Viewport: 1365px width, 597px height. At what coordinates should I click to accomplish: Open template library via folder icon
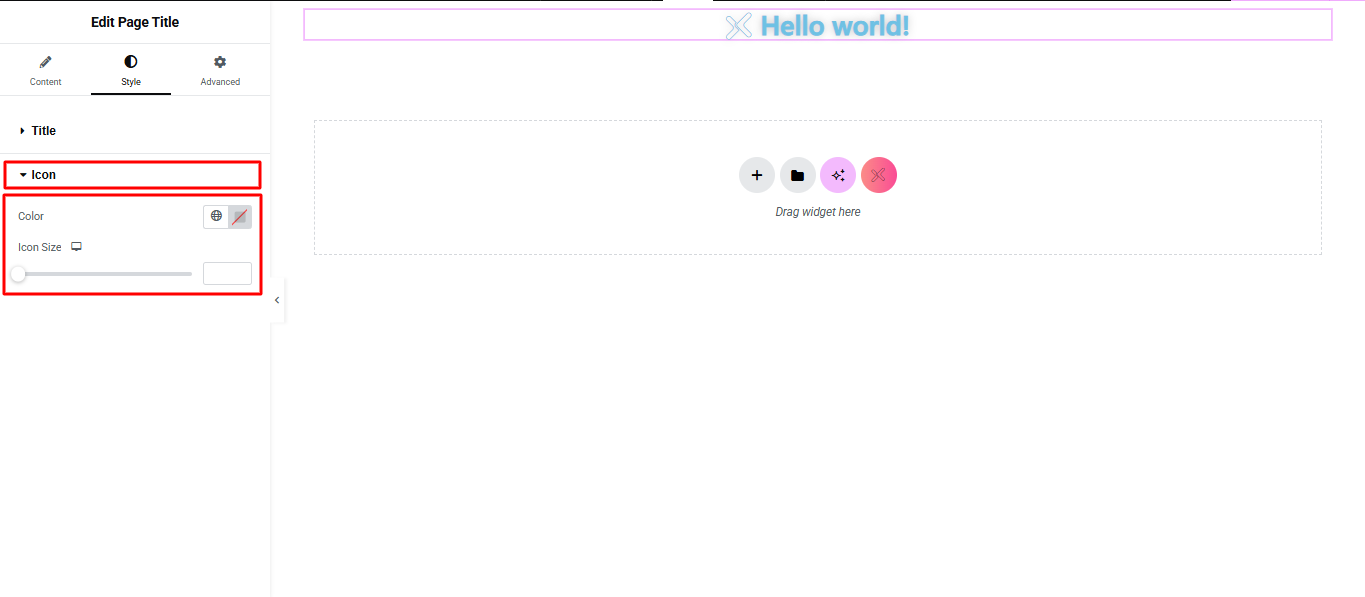(797, 175)
